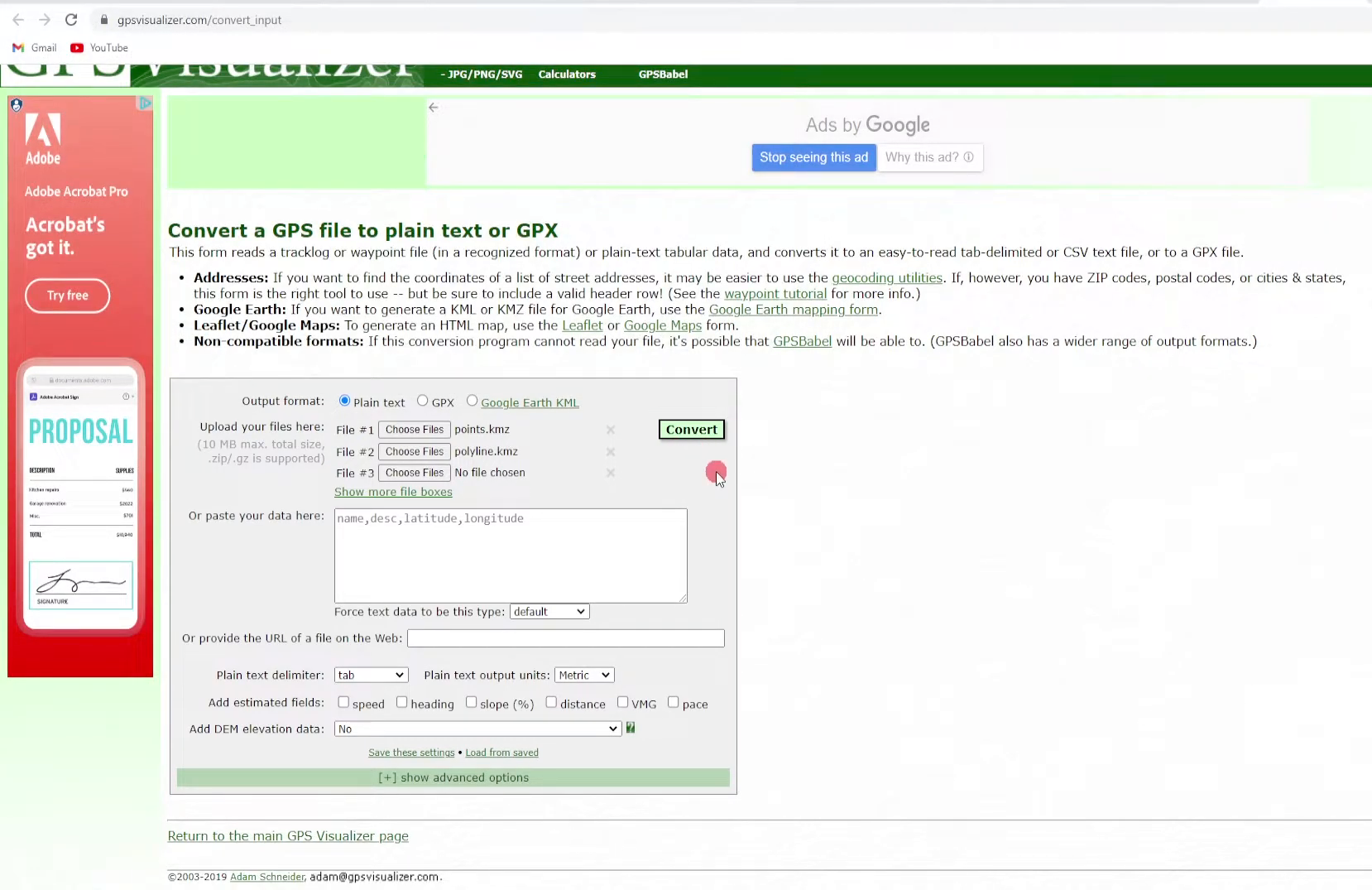1372x890 pixels.
Task: Click the AdChoices icon on Adobe ad
Action: 145,103
